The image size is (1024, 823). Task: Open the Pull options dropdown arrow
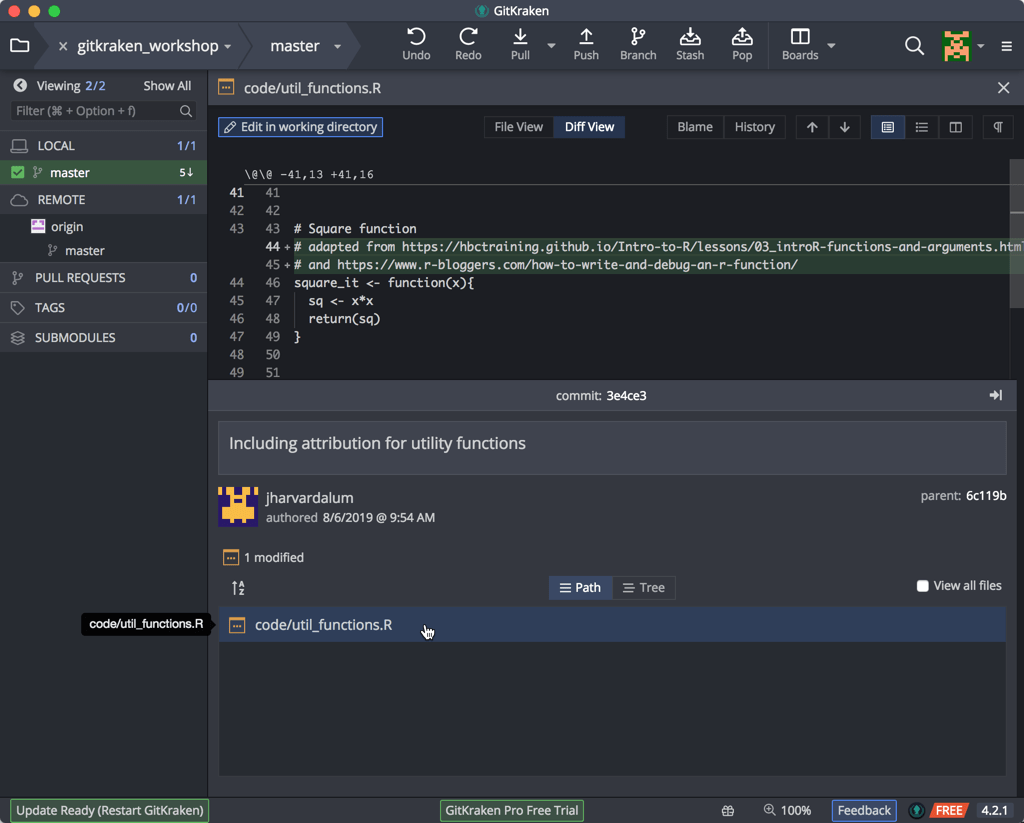(x=551, y=46)
